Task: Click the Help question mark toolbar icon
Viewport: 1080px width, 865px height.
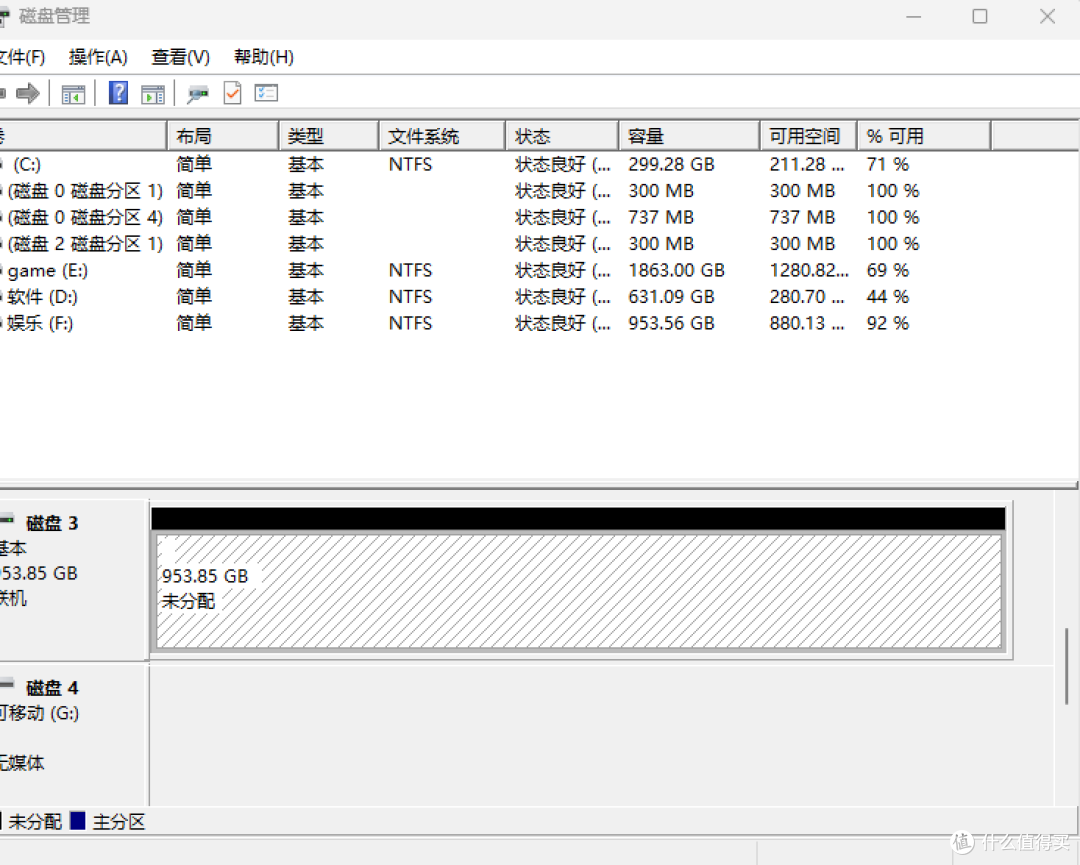Action: click(118, 92)
